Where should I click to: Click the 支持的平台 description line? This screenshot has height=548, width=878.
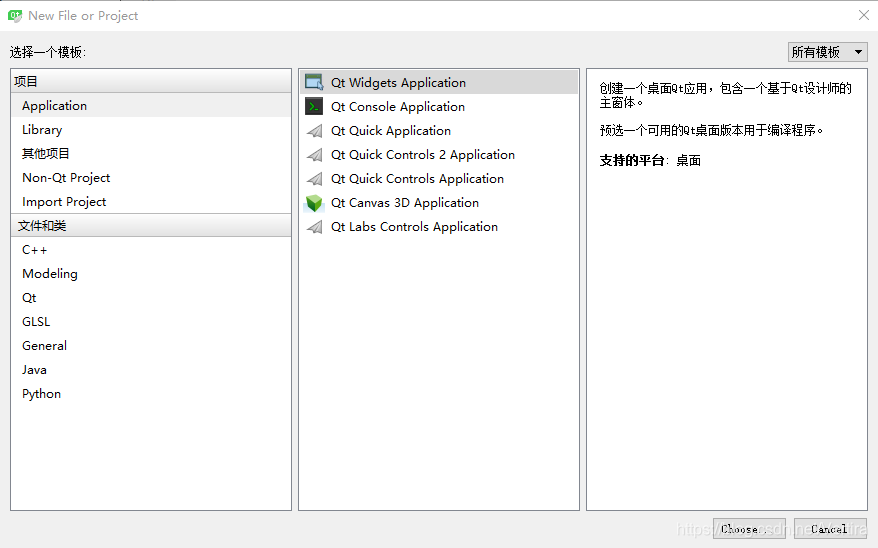point(650,161)
